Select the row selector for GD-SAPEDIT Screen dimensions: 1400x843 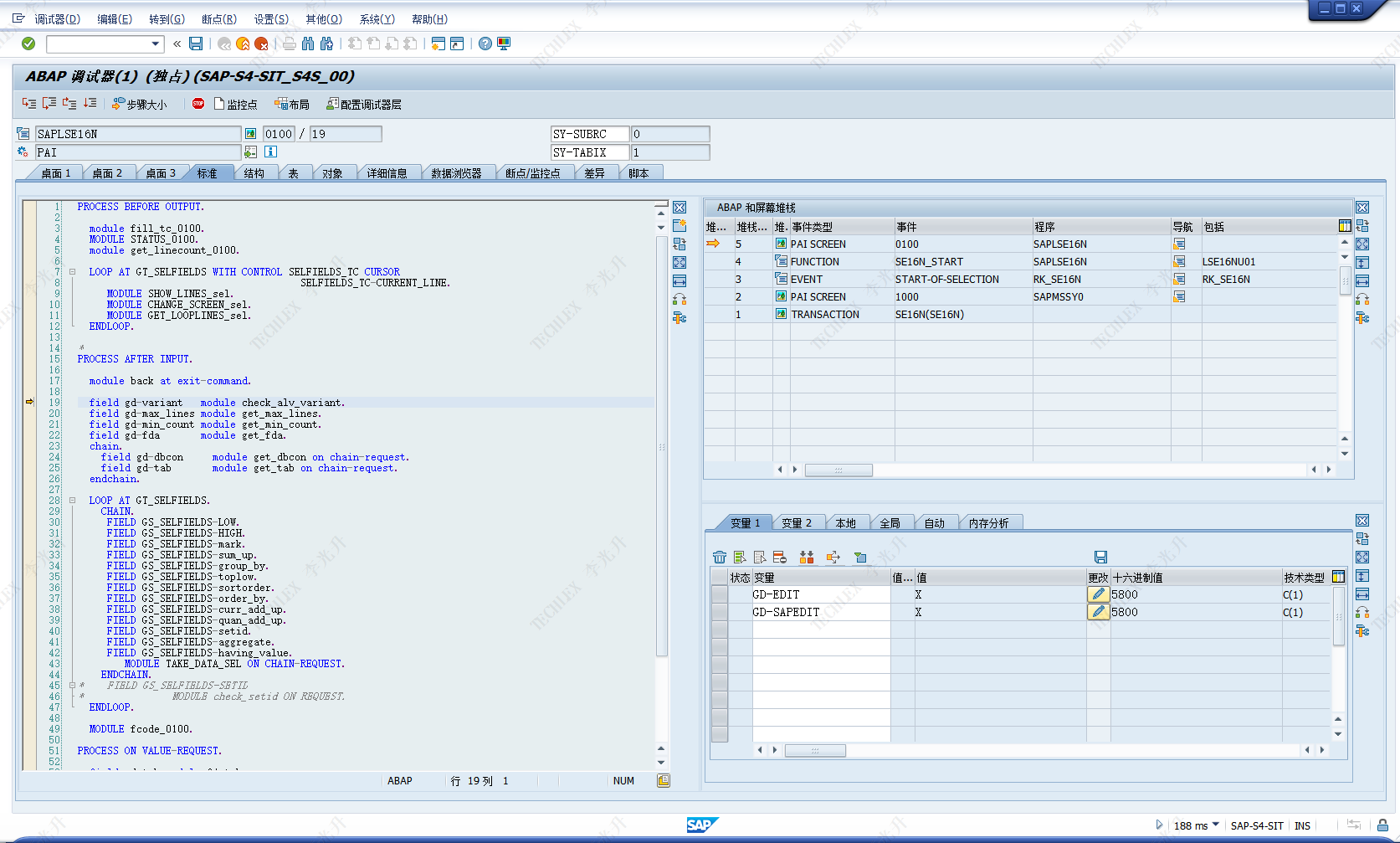coord(720,612)
